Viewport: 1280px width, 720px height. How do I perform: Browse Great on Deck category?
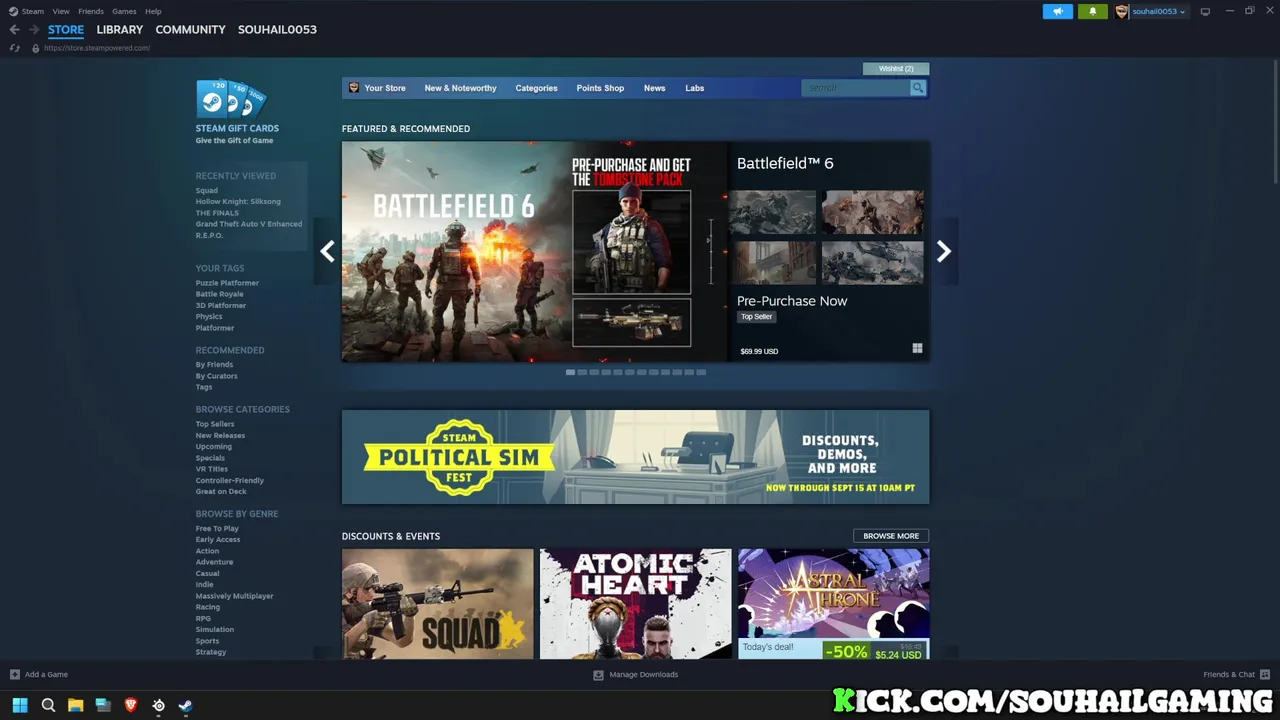click(x=221, y=492)
